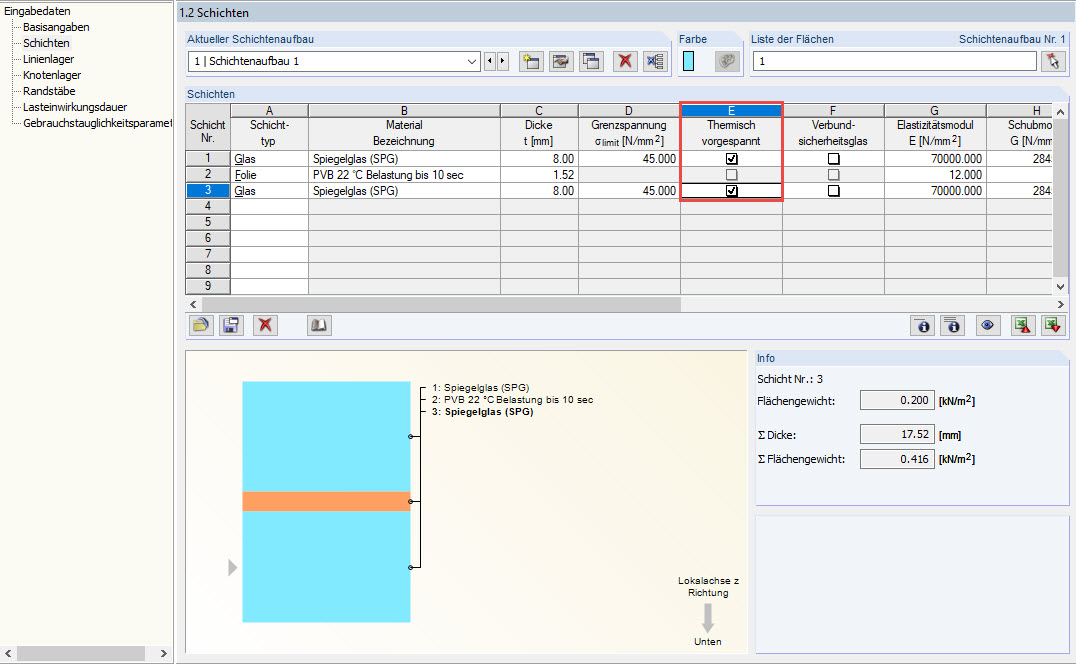Select row header for Schicht 3
This screenshot has height=665, width=1076.
(208, 191)
